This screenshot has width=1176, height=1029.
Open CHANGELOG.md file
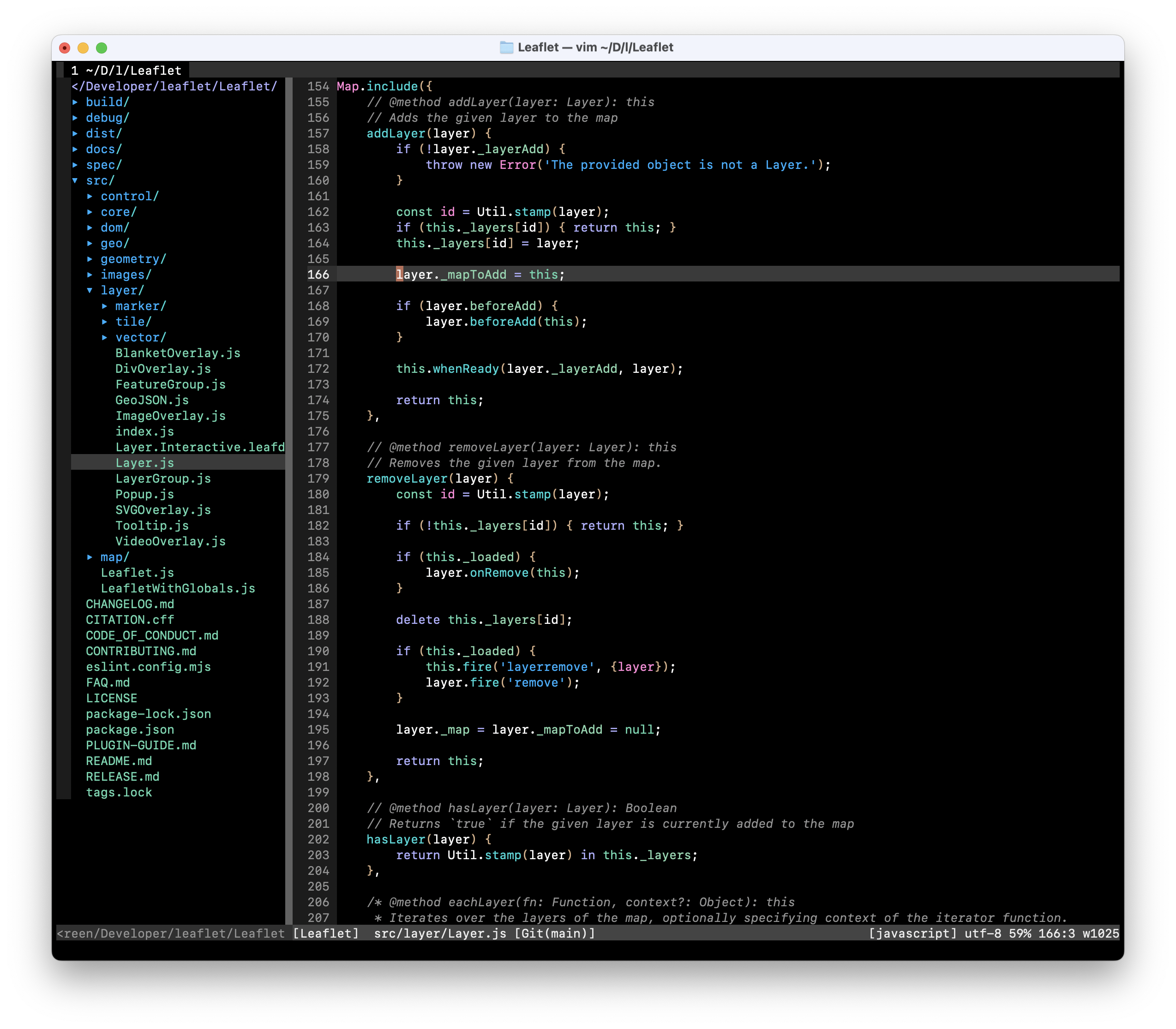130,604
